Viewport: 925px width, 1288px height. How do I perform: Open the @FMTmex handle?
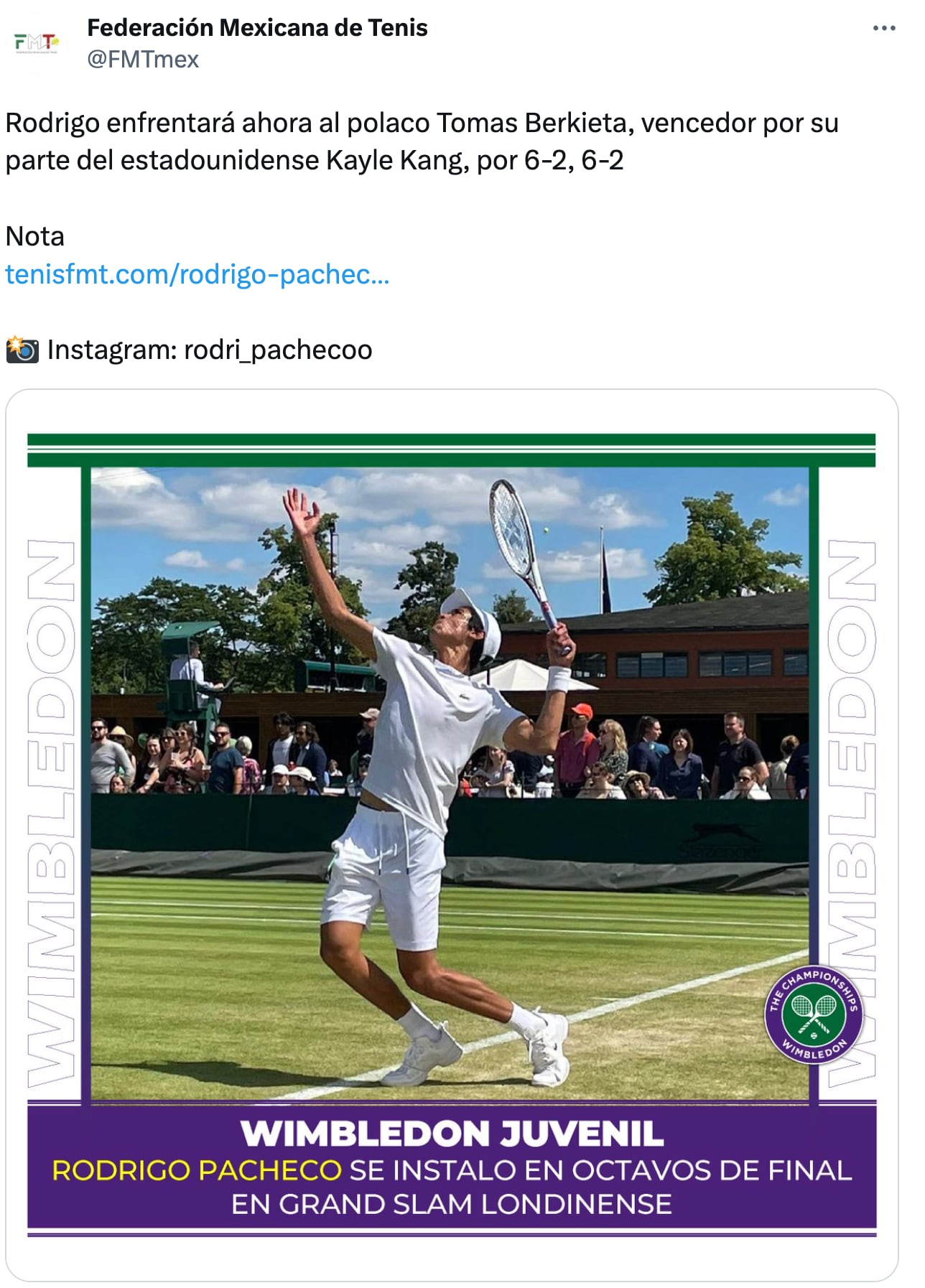pos(143,60)
